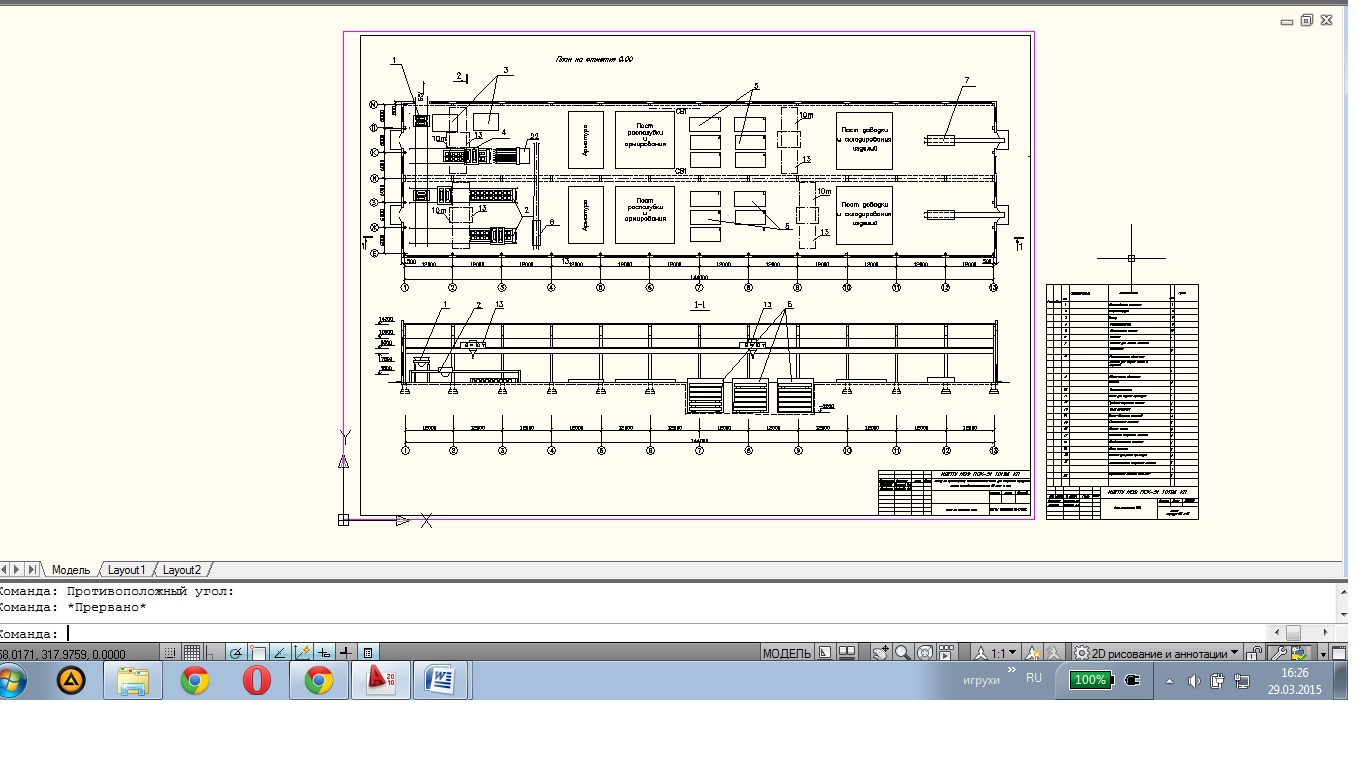Screen dimensions: 1366x768
Task: Click the RU language indicator
Action: pos(1034,678)
